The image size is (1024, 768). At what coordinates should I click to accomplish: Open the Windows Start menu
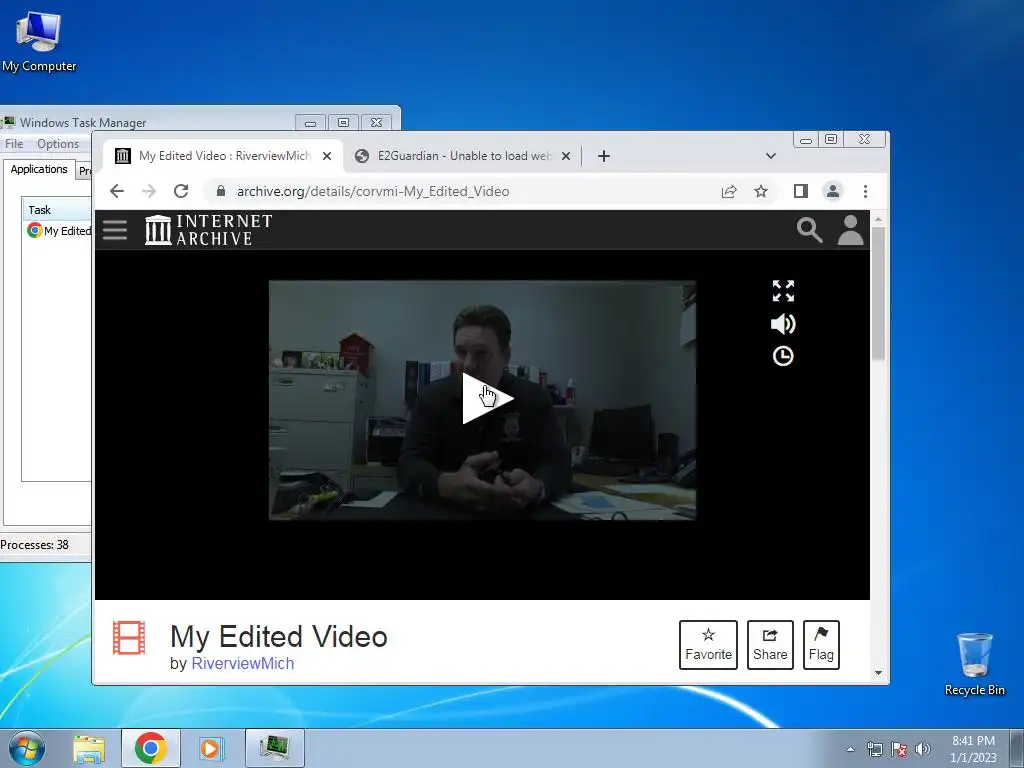point(26,748)
